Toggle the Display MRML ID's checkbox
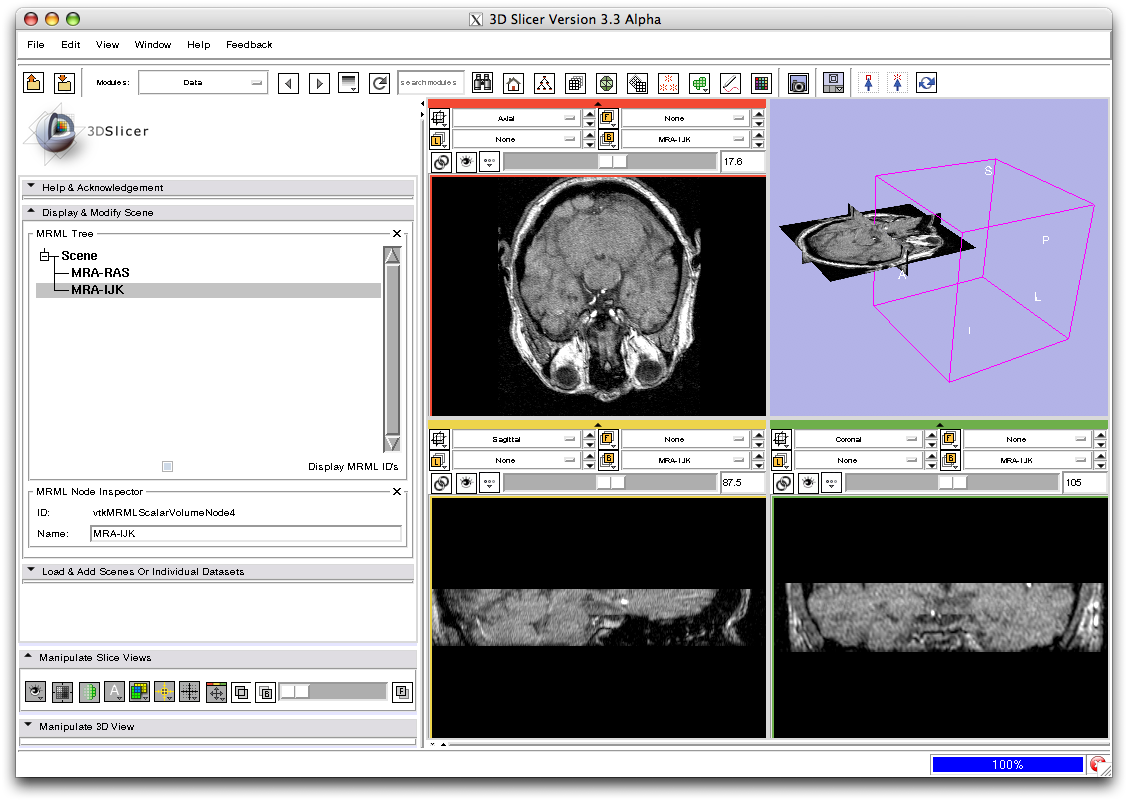This screenshot has height=801, width=1128. pyautogui.click(x=167, y=466)
